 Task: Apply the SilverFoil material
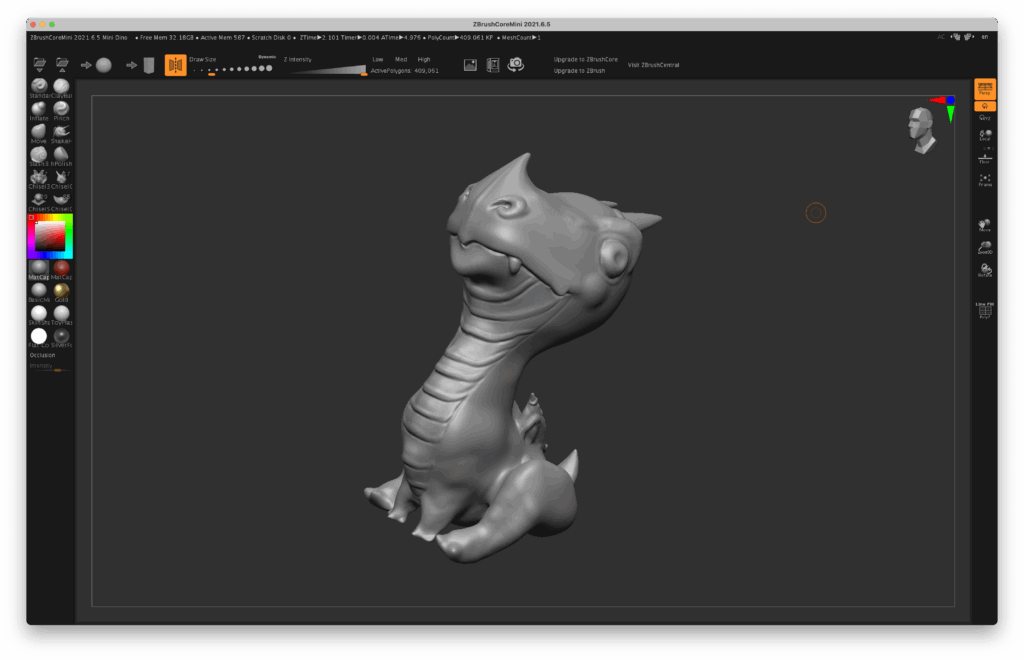pyautogui.click(x=61, y=338)
